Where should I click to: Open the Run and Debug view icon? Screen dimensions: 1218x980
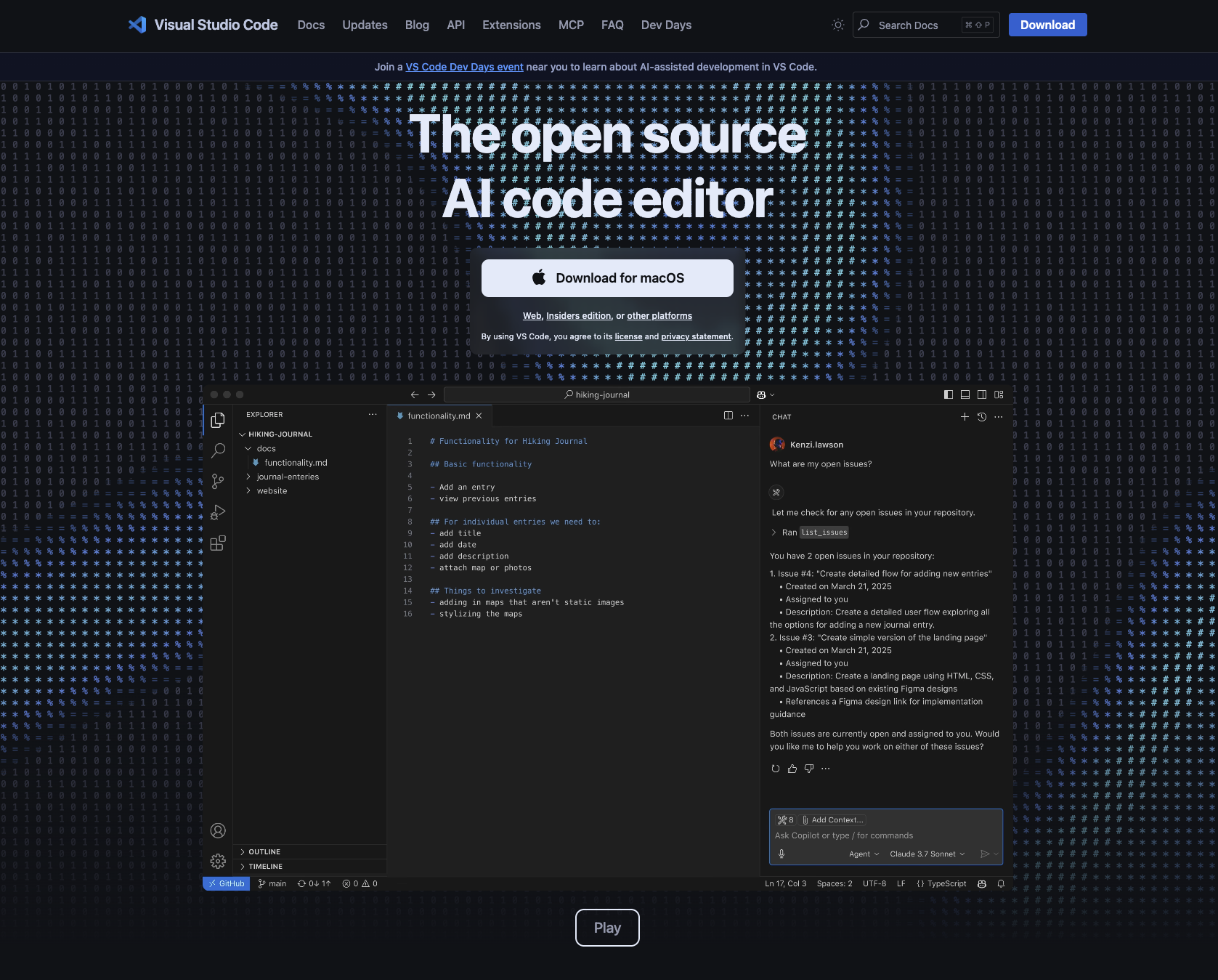click(x=218, y=512)
